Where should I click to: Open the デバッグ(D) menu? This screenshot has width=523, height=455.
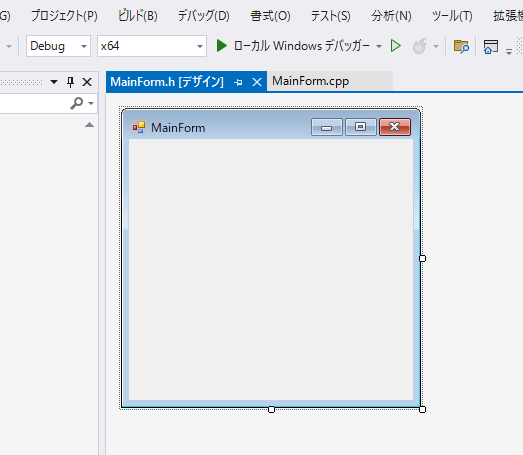coord(203,16)
